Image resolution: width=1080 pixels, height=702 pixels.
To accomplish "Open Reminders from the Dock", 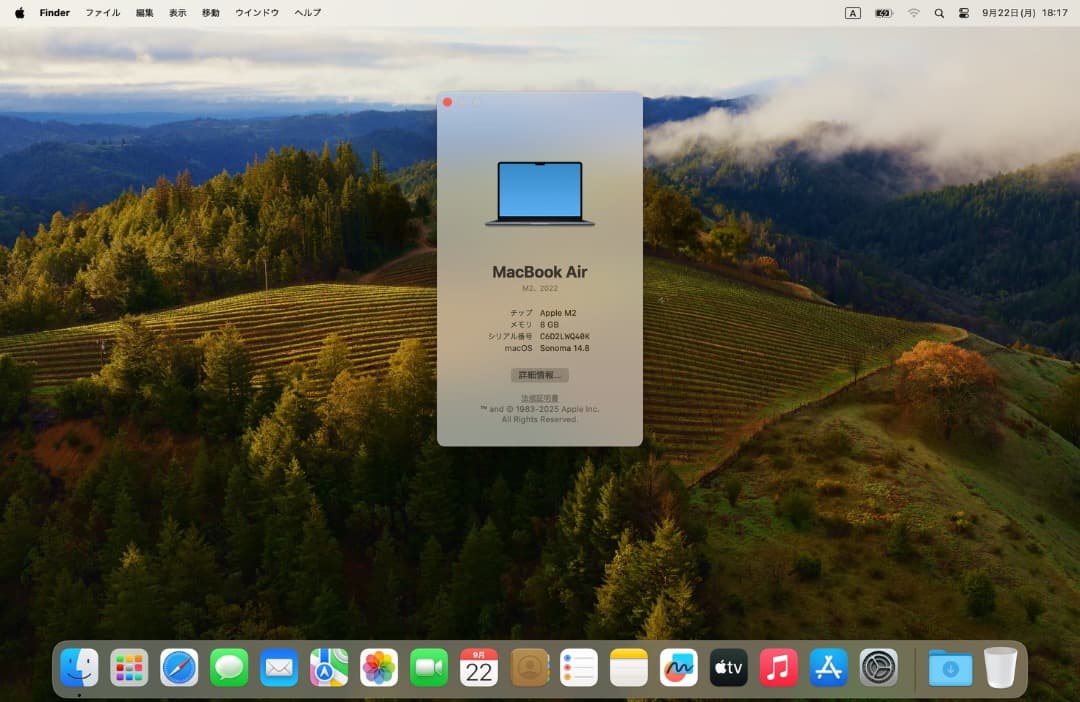I will tap(579, 666).
